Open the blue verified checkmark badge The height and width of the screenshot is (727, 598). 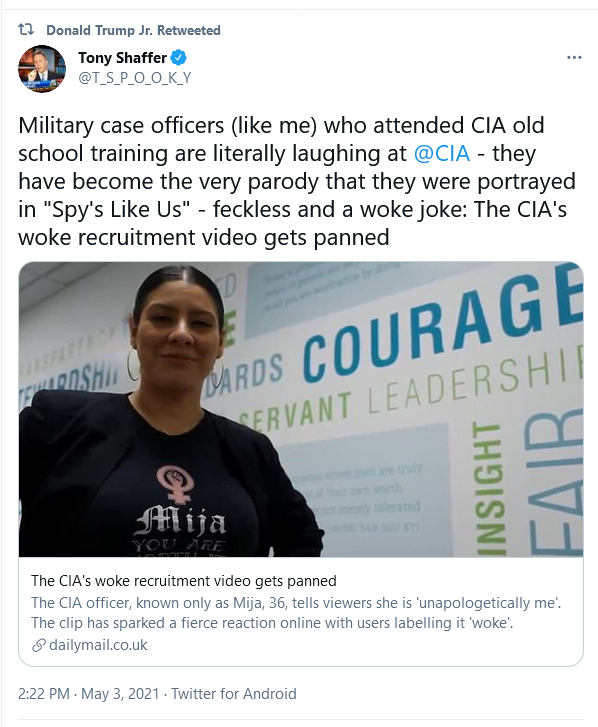(x=179, y=57)
